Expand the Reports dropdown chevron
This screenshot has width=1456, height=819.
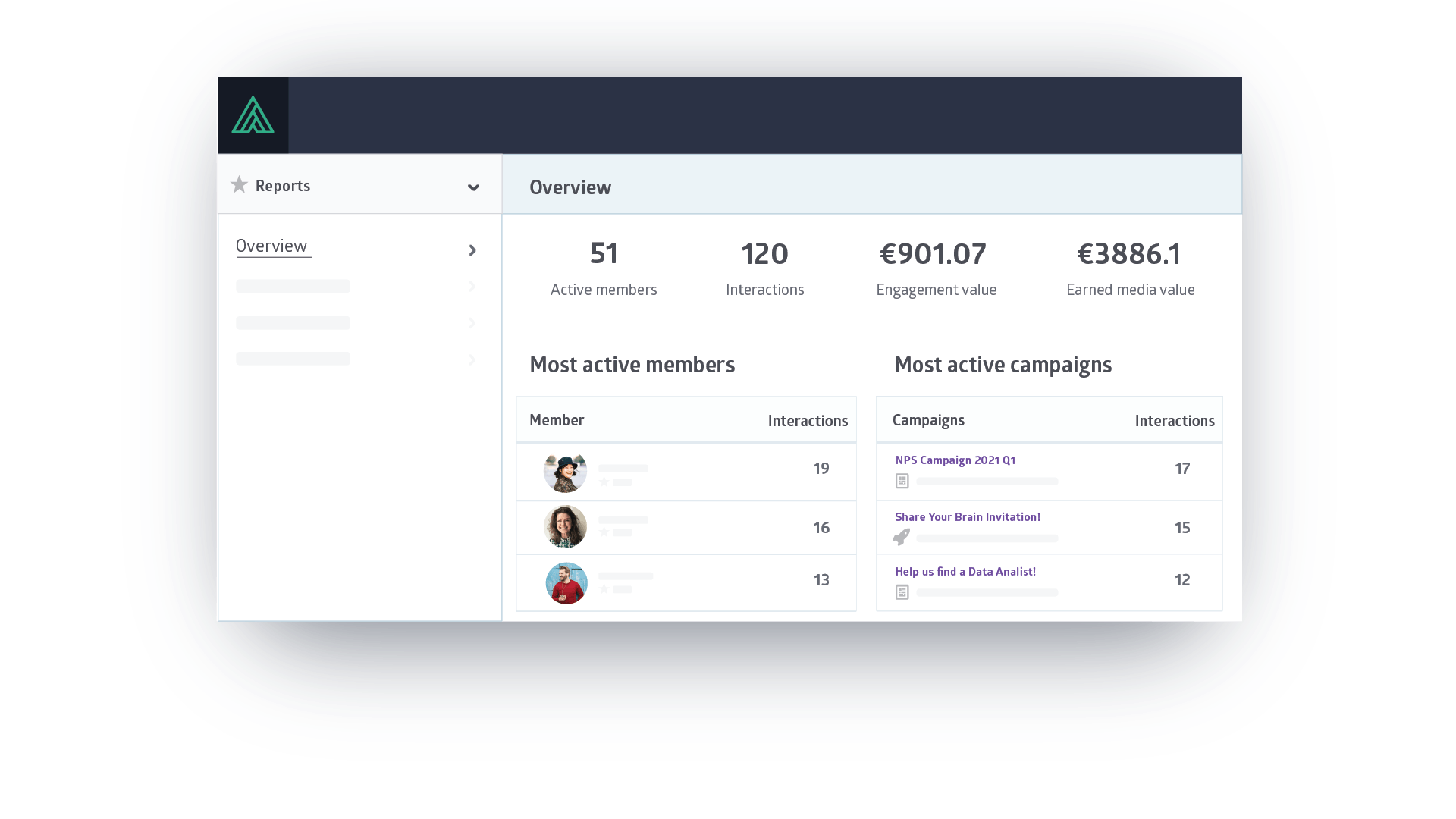tap(473, 187)
